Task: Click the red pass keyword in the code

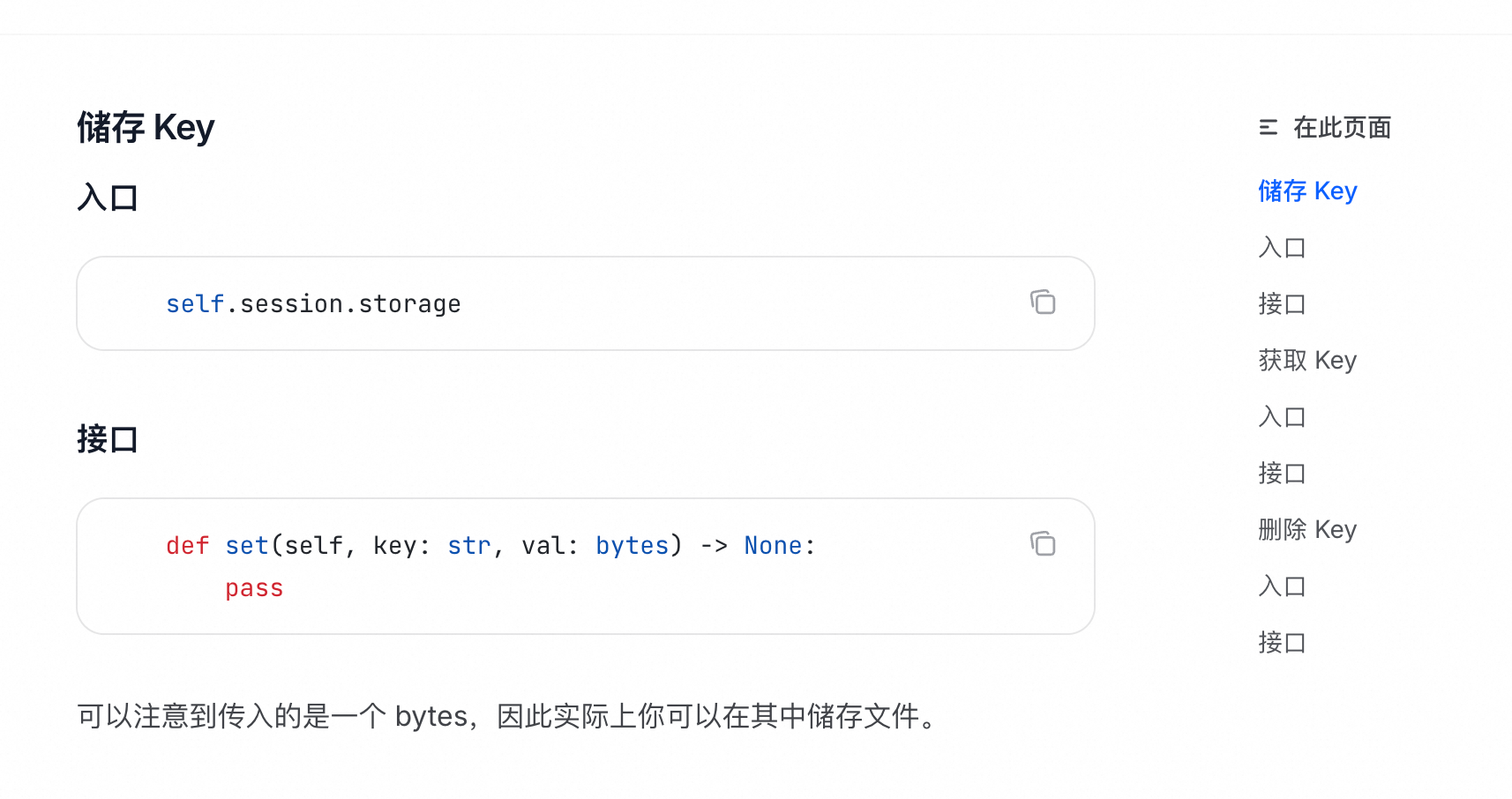Action: coord(254,588)
